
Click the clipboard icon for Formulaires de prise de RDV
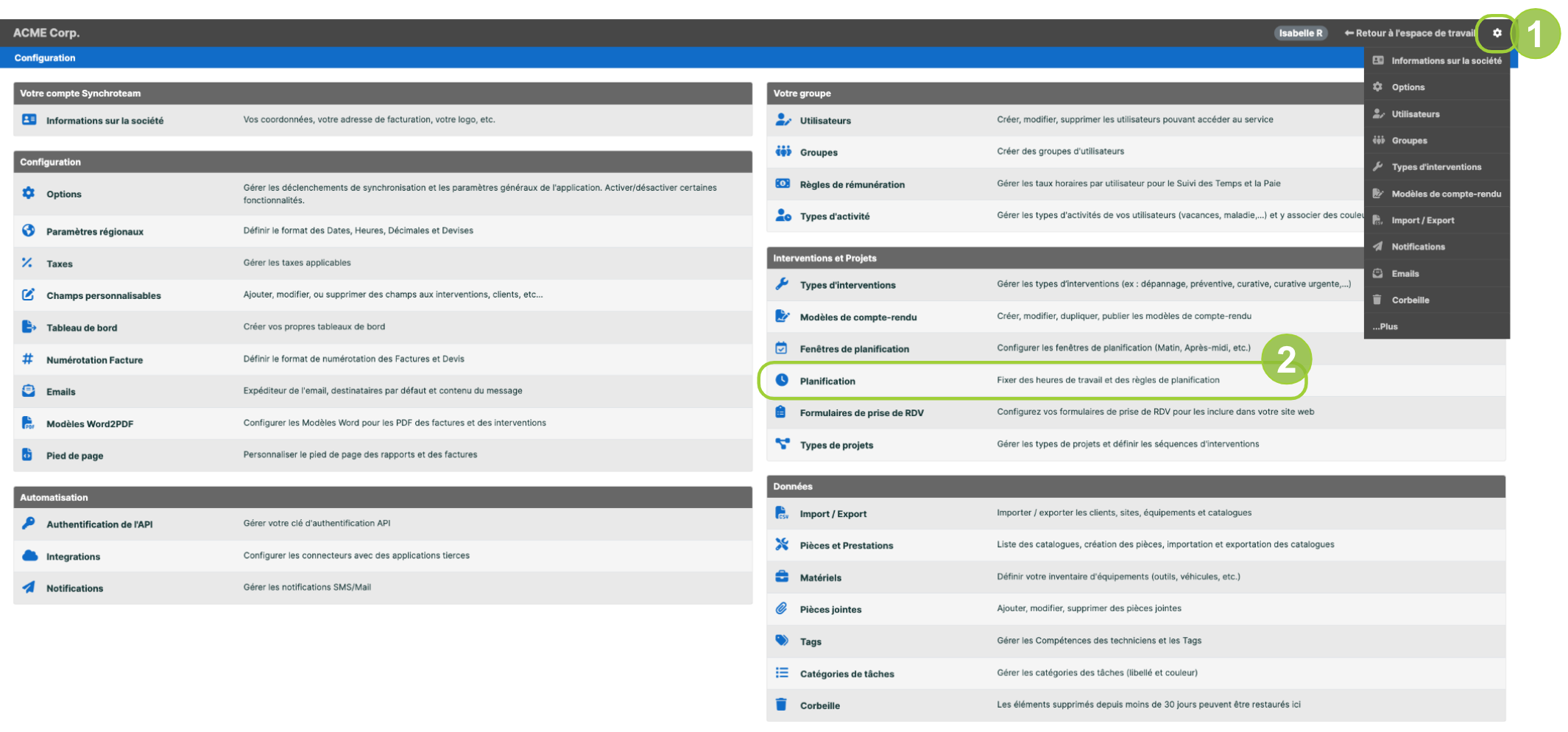click(x=781, y=412)
